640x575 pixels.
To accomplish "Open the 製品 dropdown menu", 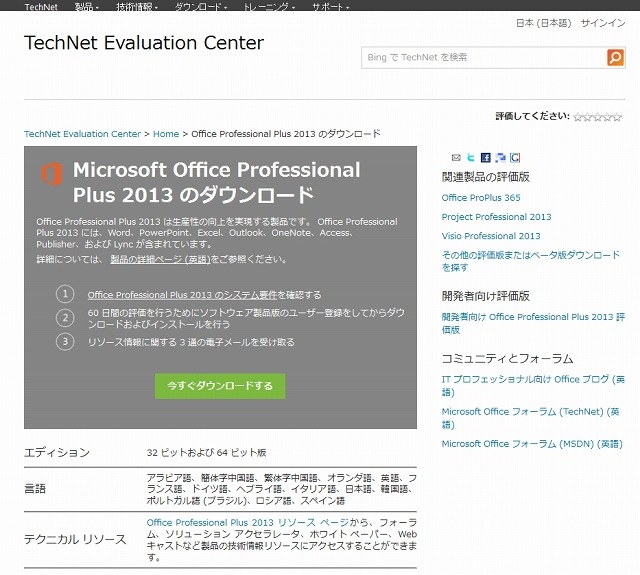I will point(87,7).
